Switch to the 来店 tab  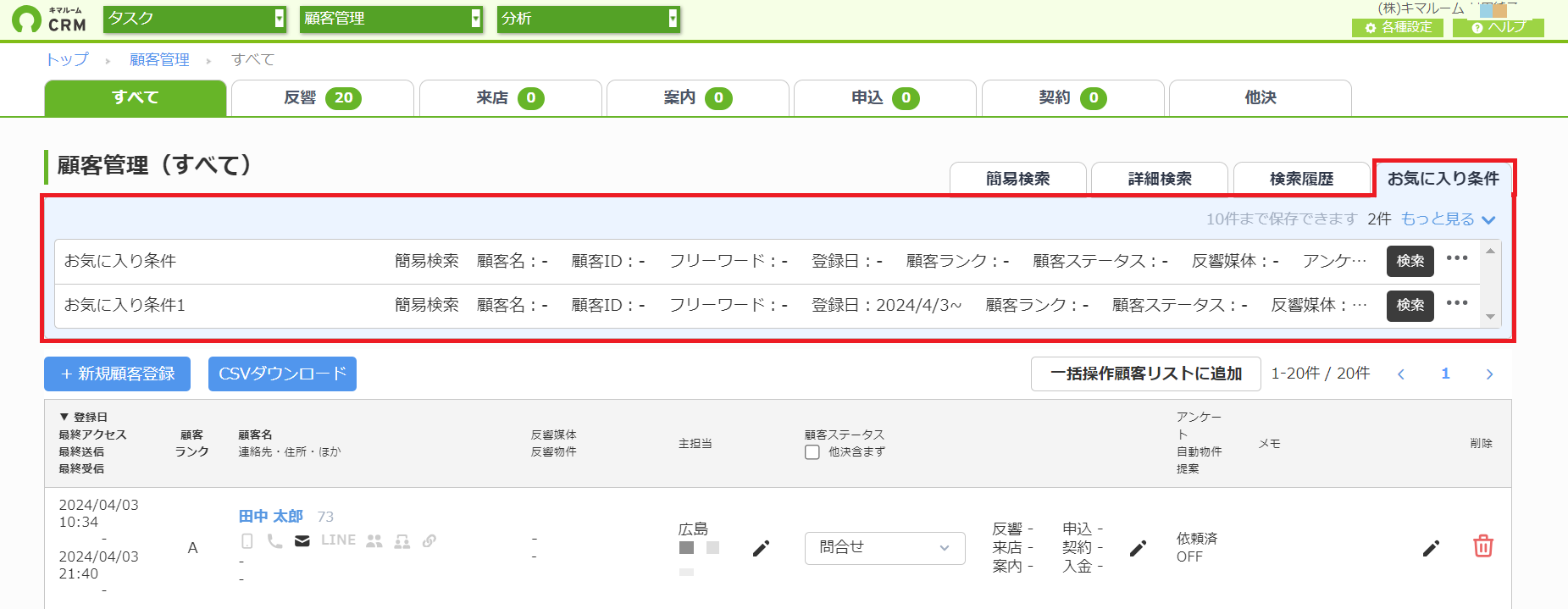pyautogui.click(x=510, y=97)
